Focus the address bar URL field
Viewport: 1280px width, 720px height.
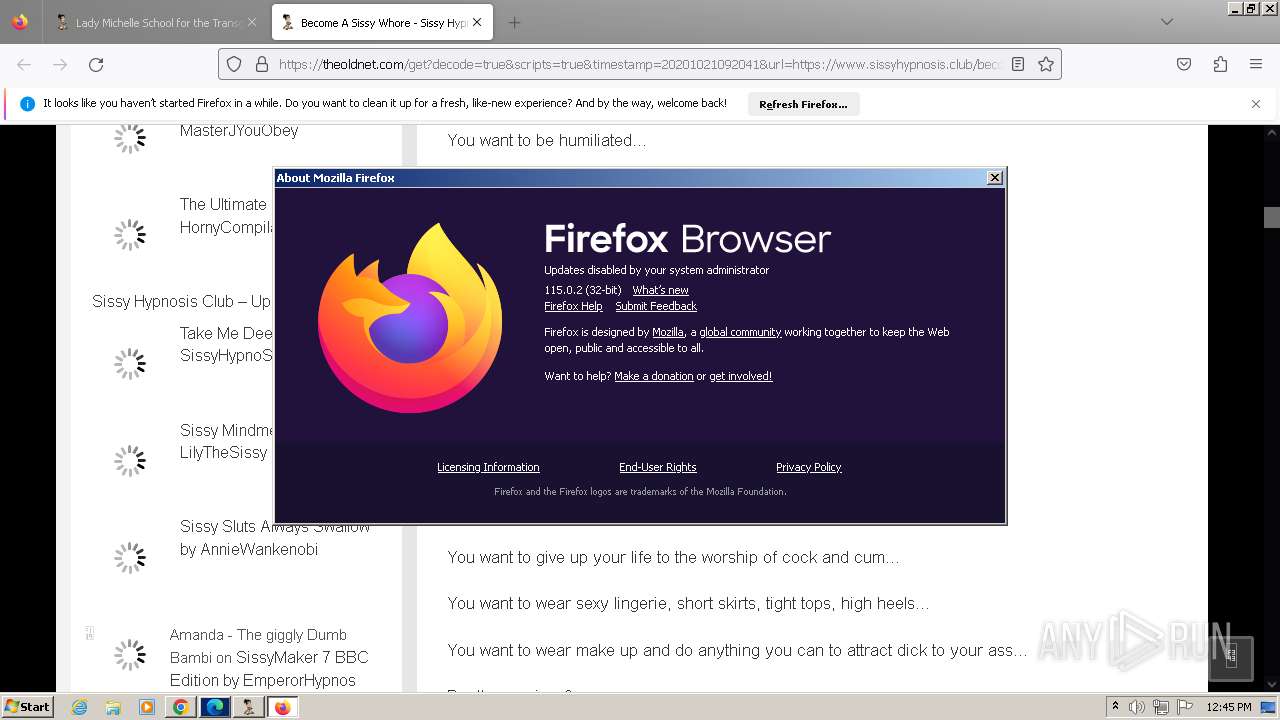(x=640, y=64)
